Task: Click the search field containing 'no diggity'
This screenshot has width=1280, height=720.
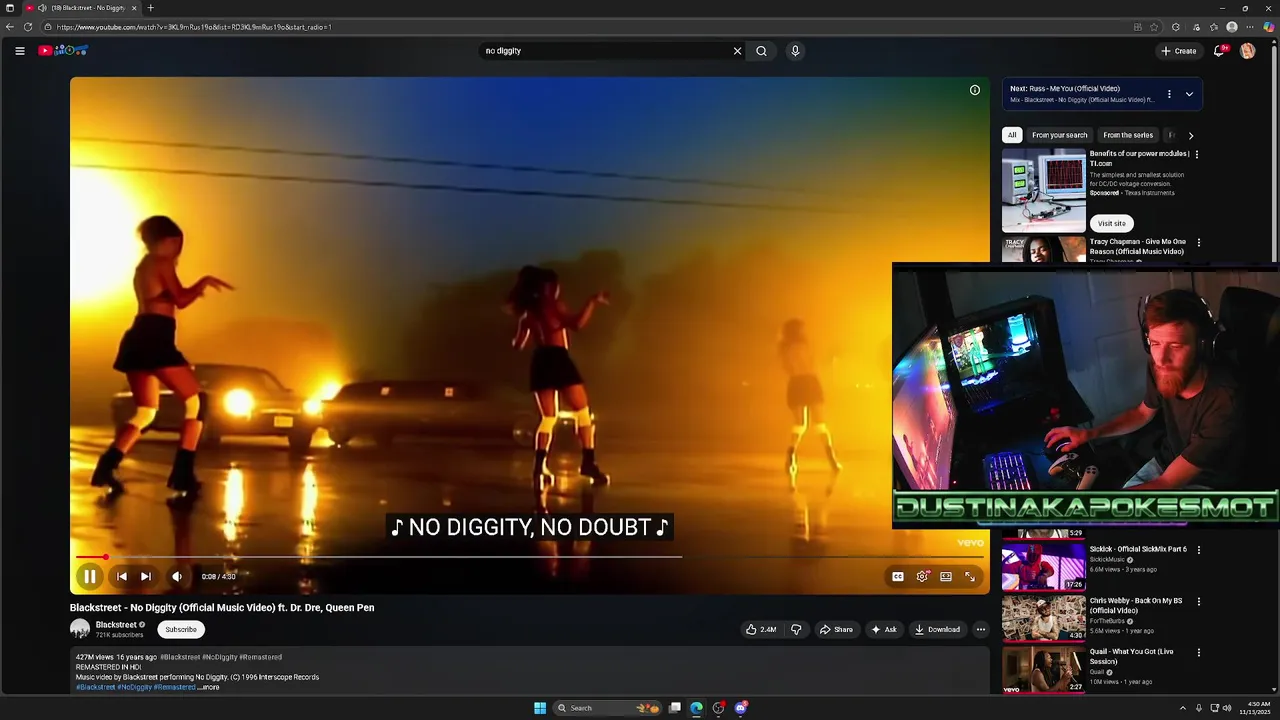Action: (x=605, y=51)
